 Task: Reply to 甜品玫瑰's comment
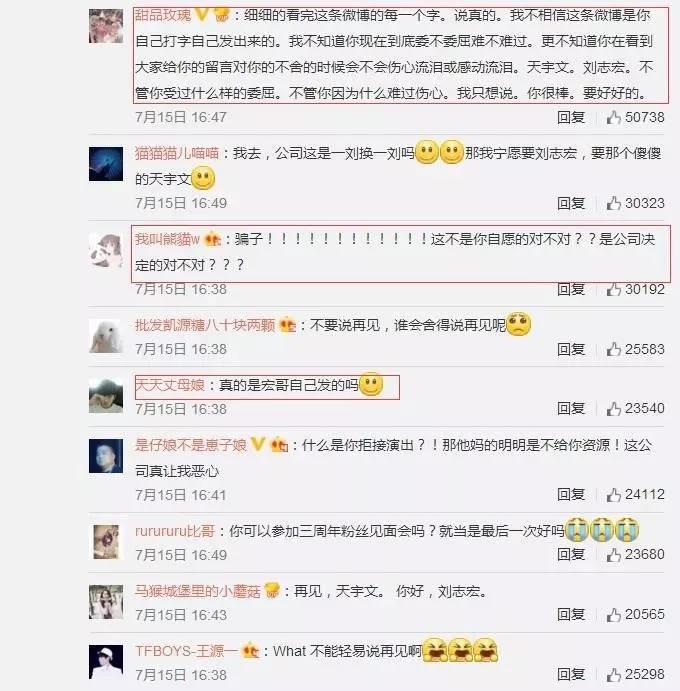(571, 117)
